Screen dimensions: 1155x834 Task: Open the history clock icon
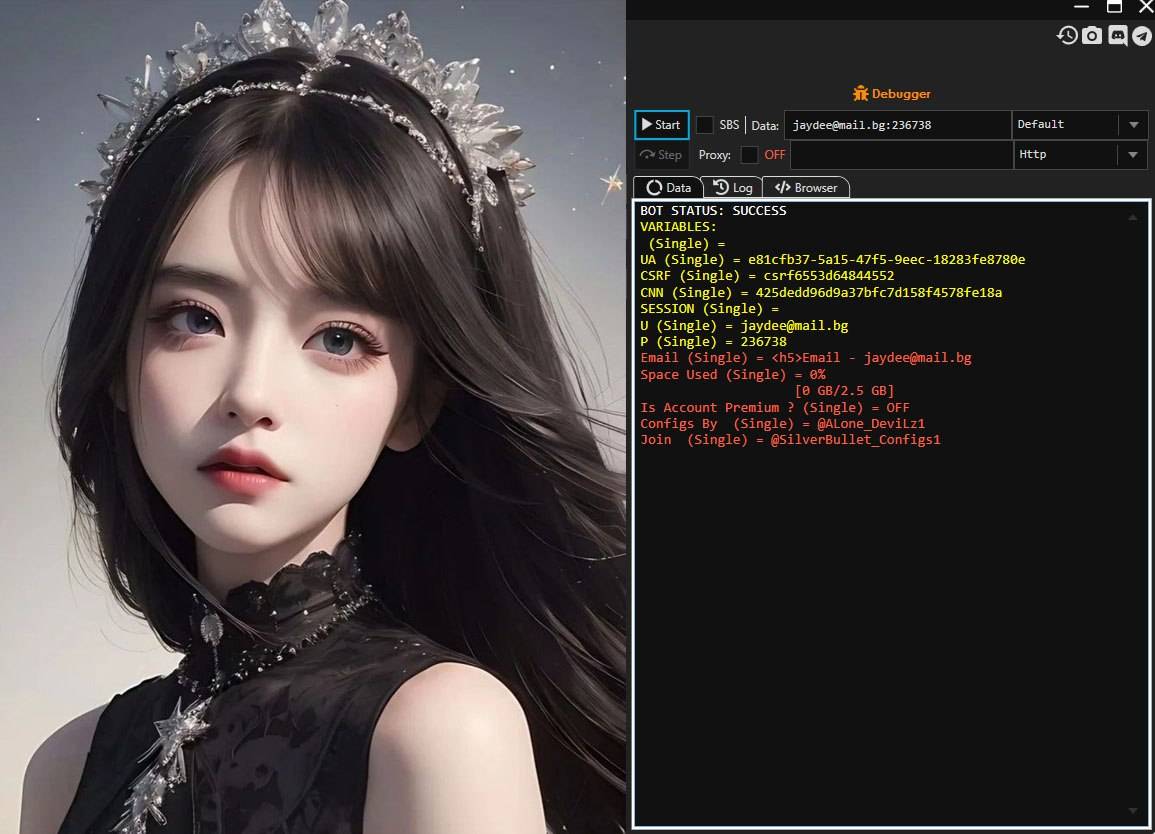[1067, 35]
